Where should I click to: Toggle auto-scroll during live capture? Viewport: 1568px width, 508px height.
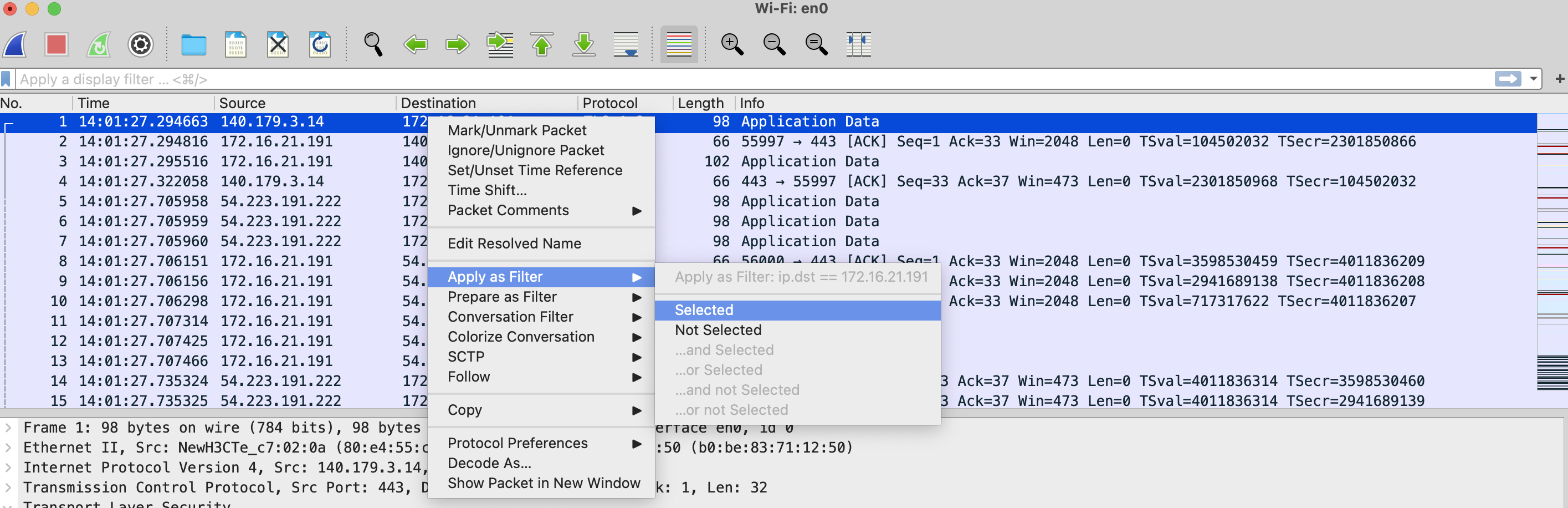coord(626,44)
